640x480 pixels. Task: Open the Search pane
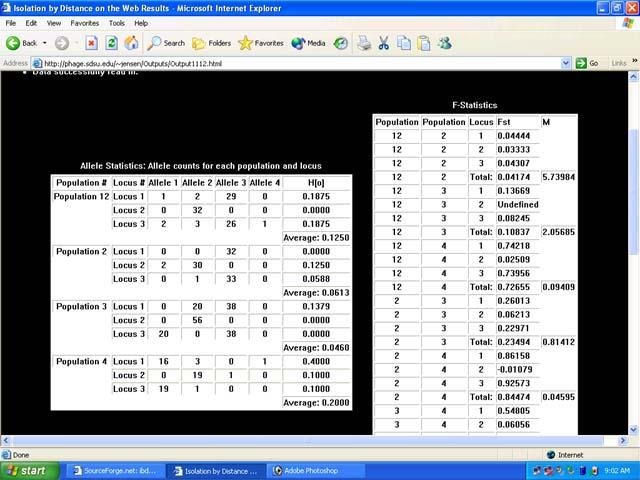click(166, 43)
